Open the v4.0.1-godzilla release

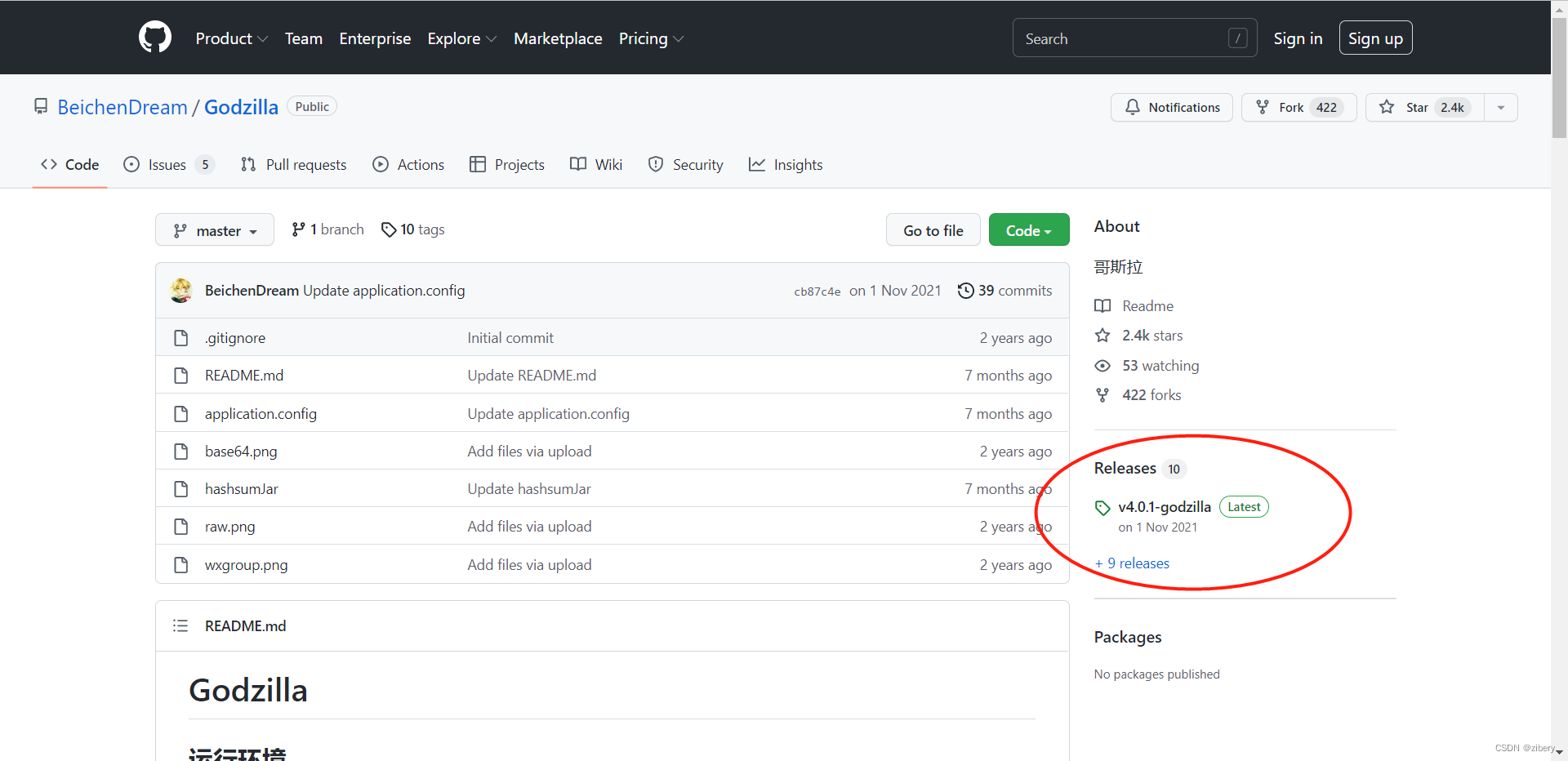click(x=1165, y=507)
